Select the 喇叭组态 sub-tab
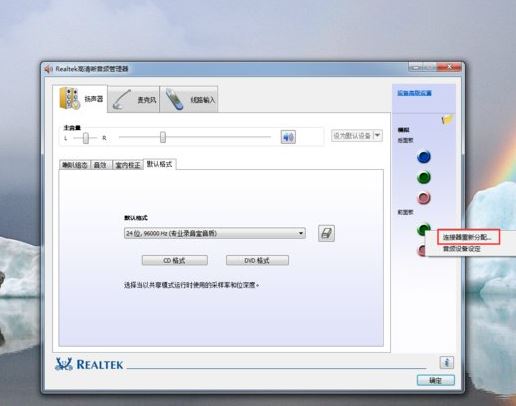 pyautogui.click(x=75, y=165)
